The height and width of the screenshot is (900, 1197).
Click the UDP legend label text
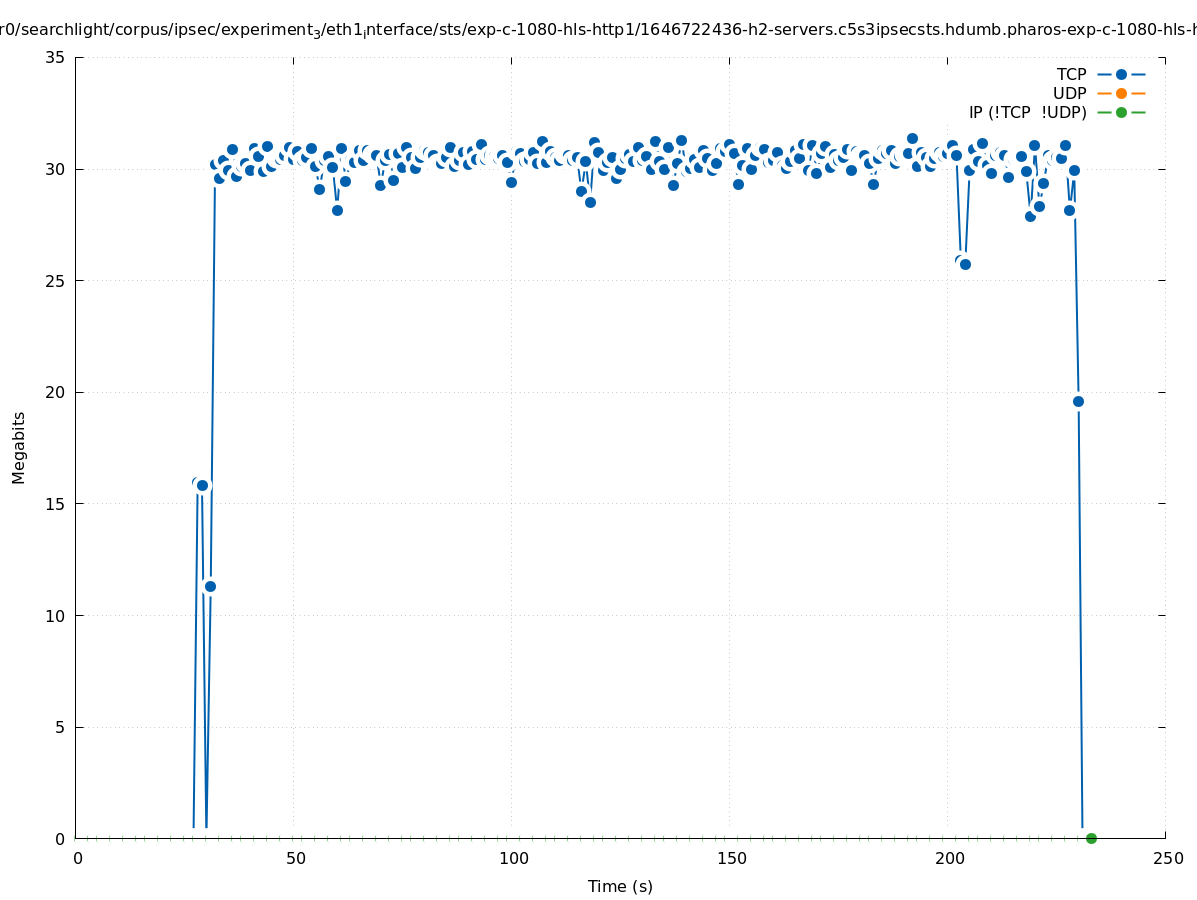point(1069,93)
